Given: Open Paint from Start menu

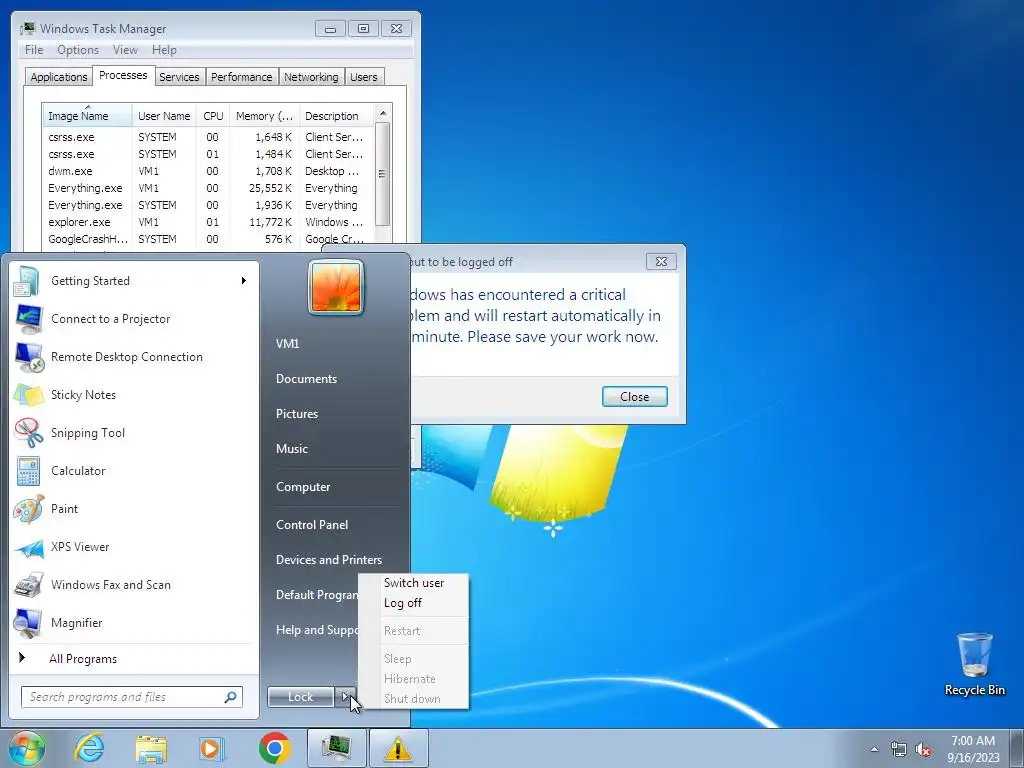Looking at the screenshot, I should [134, 509].
